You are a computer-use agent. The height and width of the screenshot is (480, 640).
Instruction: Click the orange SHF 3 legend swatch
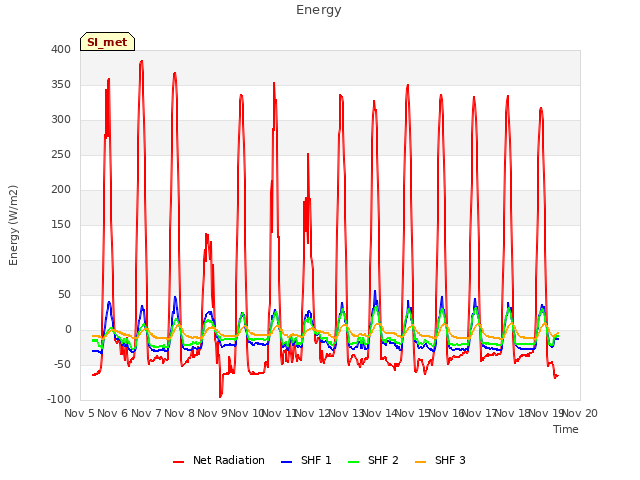pos(420,461)
